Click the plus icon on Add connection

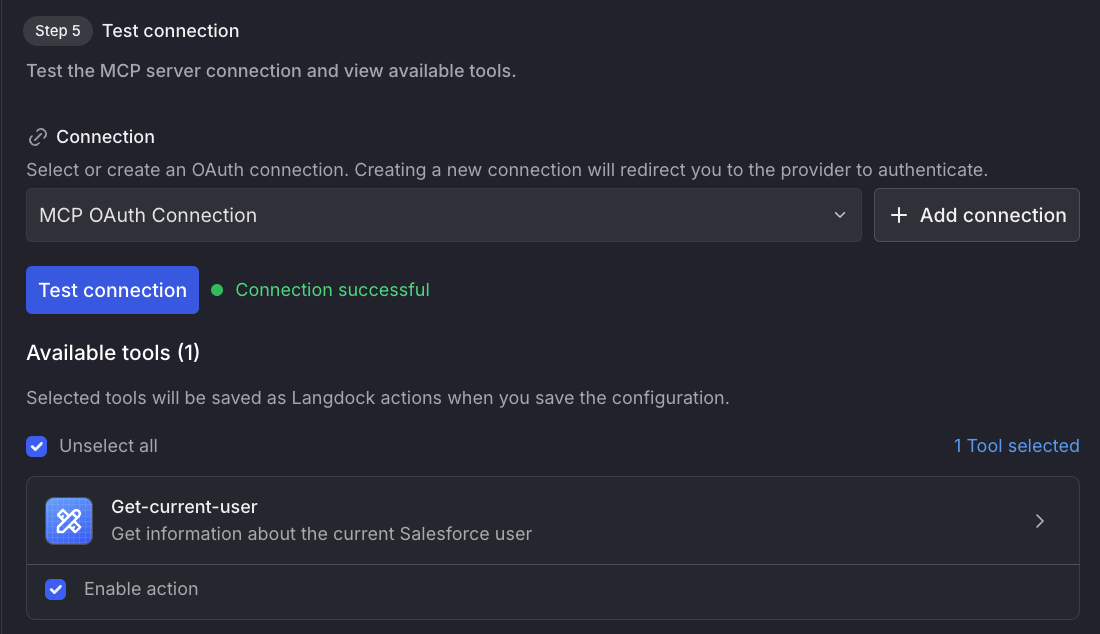point(898,215)
